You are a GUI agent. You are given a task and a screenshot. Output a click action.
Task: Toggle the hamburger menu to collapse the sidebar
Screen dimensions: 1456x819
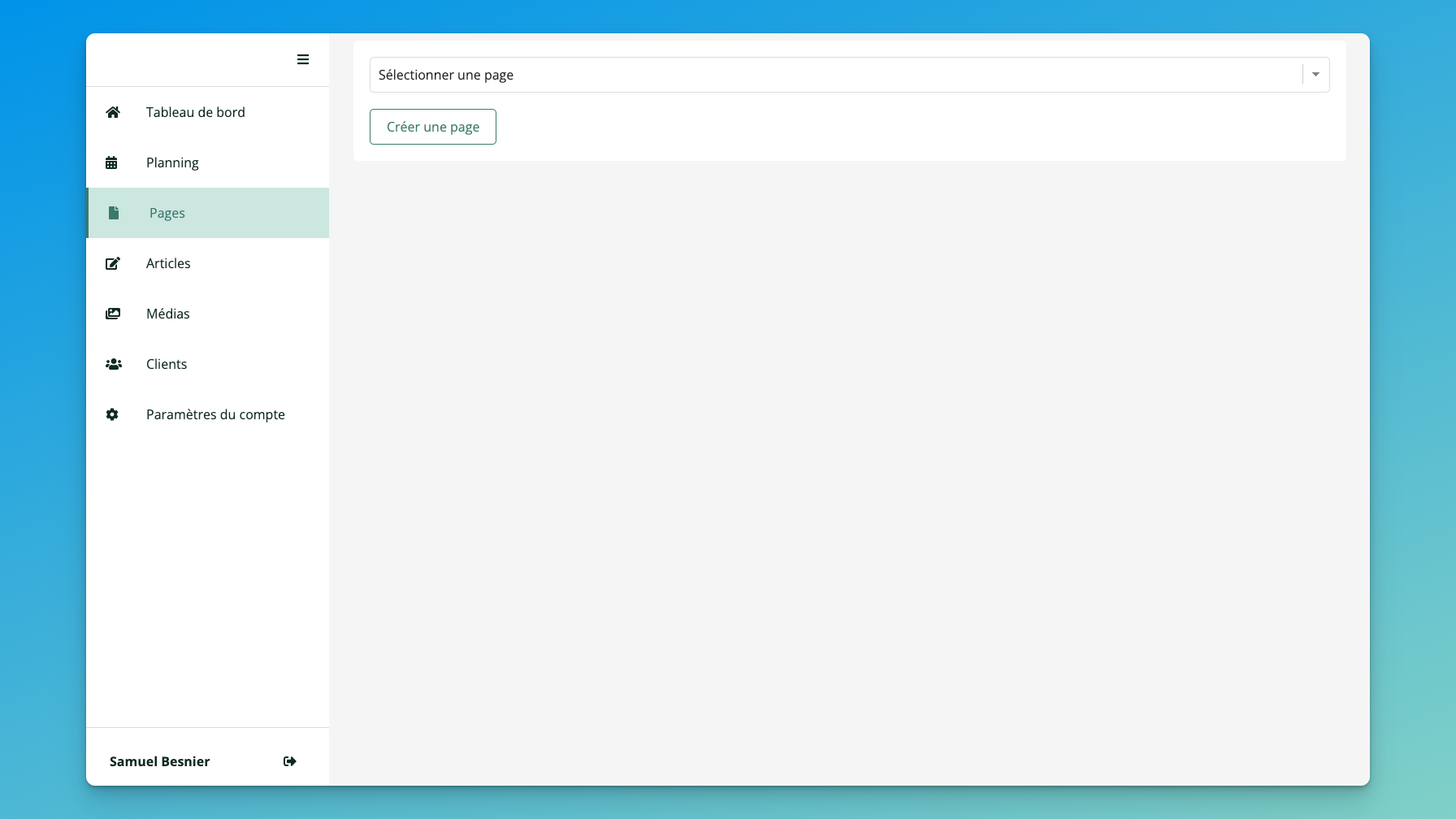[x=303, y=59]
